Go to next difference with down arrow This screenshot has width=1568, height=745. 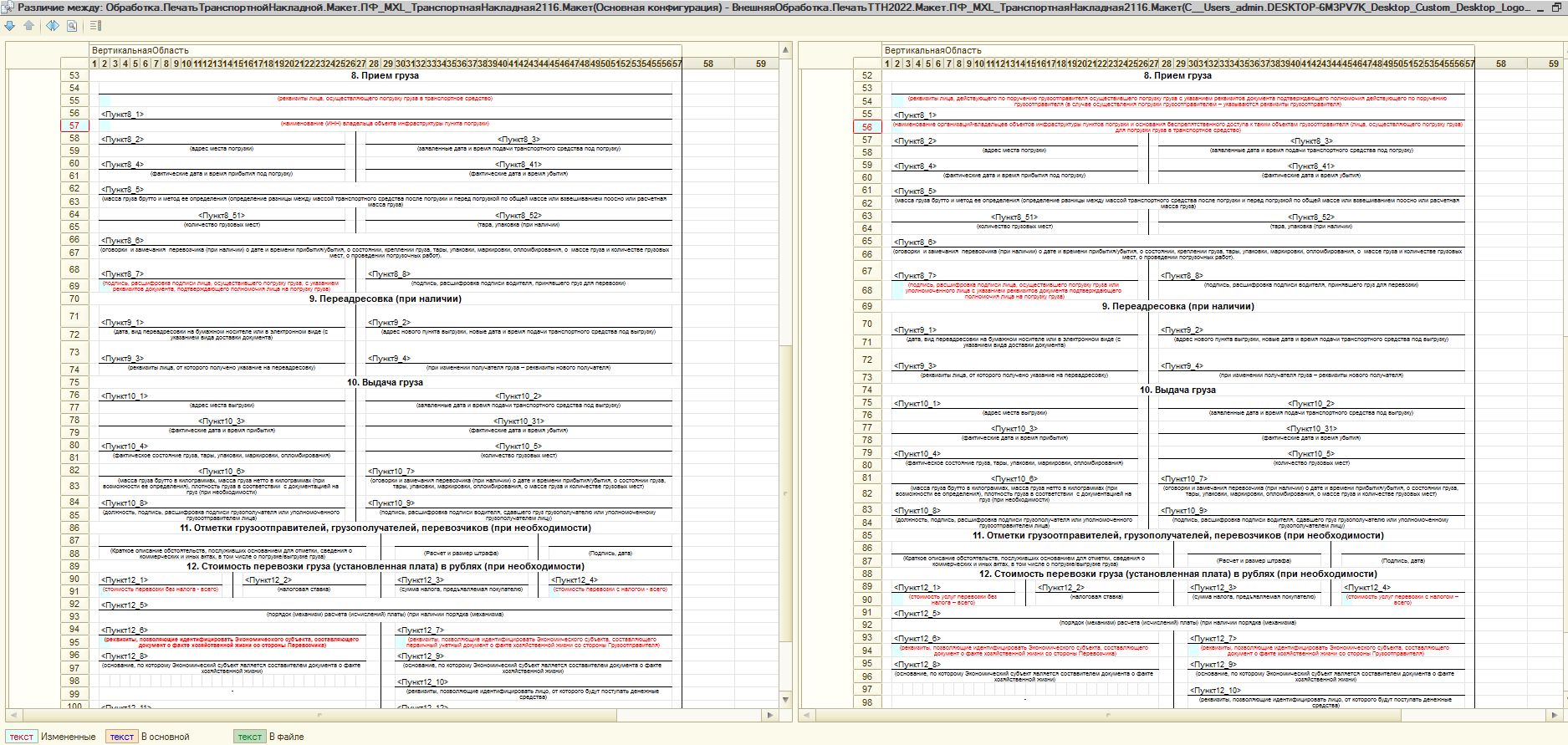coord(10,26)
